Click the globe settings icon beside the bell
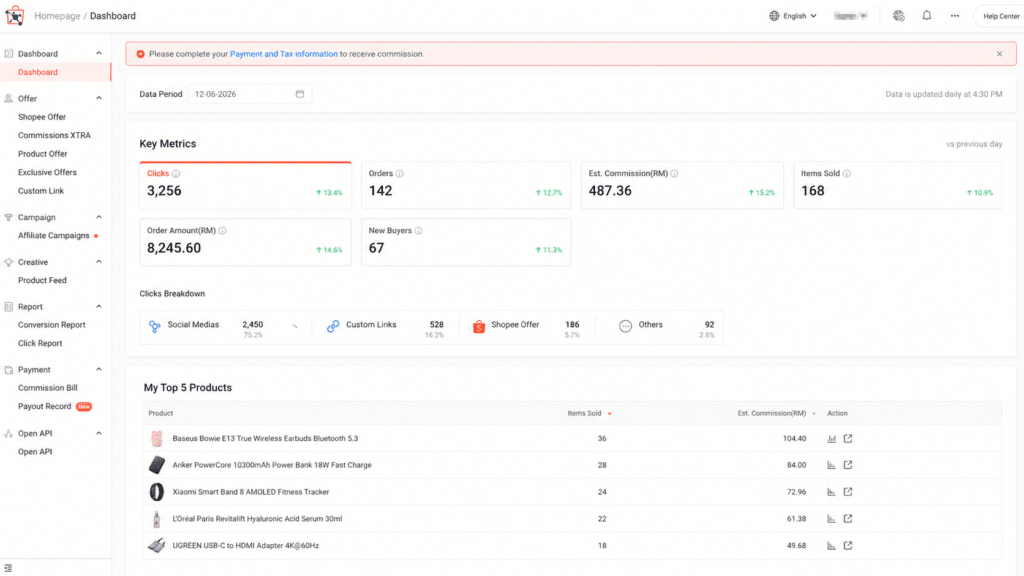The width and height of the screenshot is (1024, 576). pos(899,16)
